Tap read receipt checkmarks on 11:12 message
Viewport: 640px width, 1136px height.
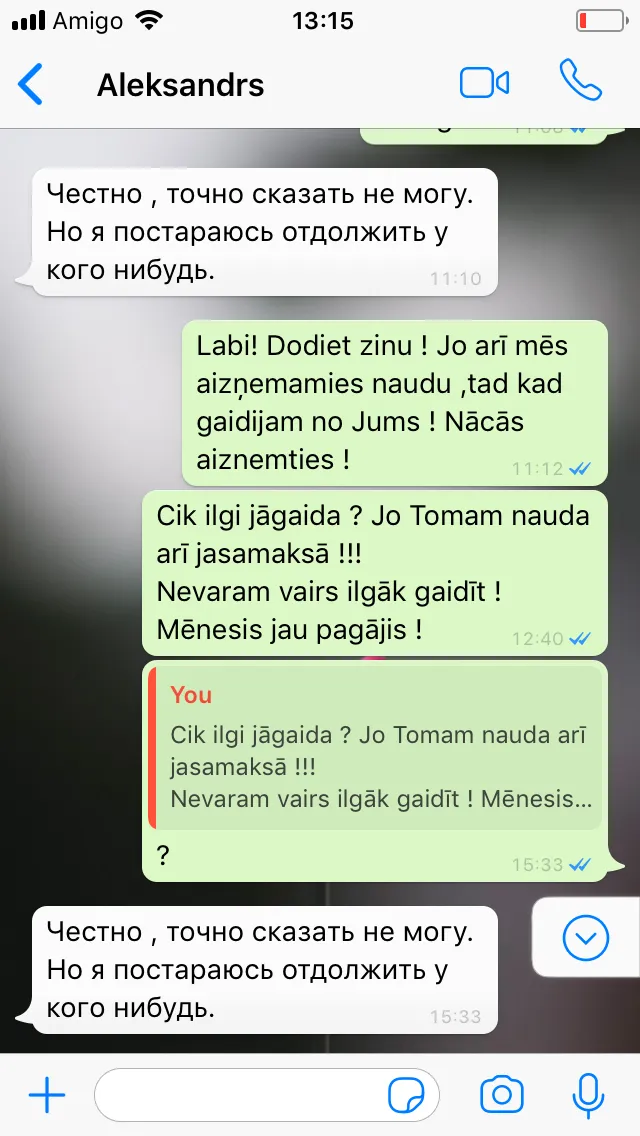581,469
